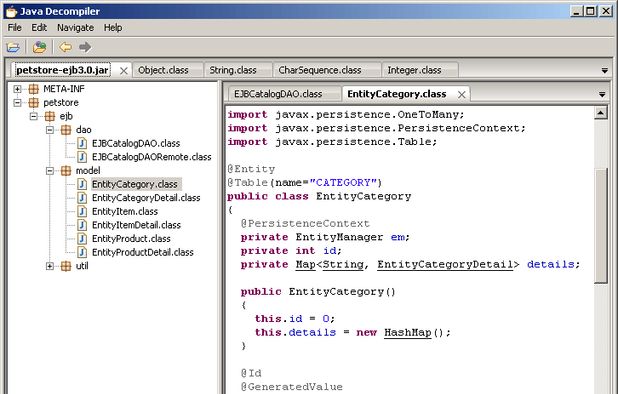Open the inner class tab list dropdown
Screen dimensions: 618x394
point(602,95)
